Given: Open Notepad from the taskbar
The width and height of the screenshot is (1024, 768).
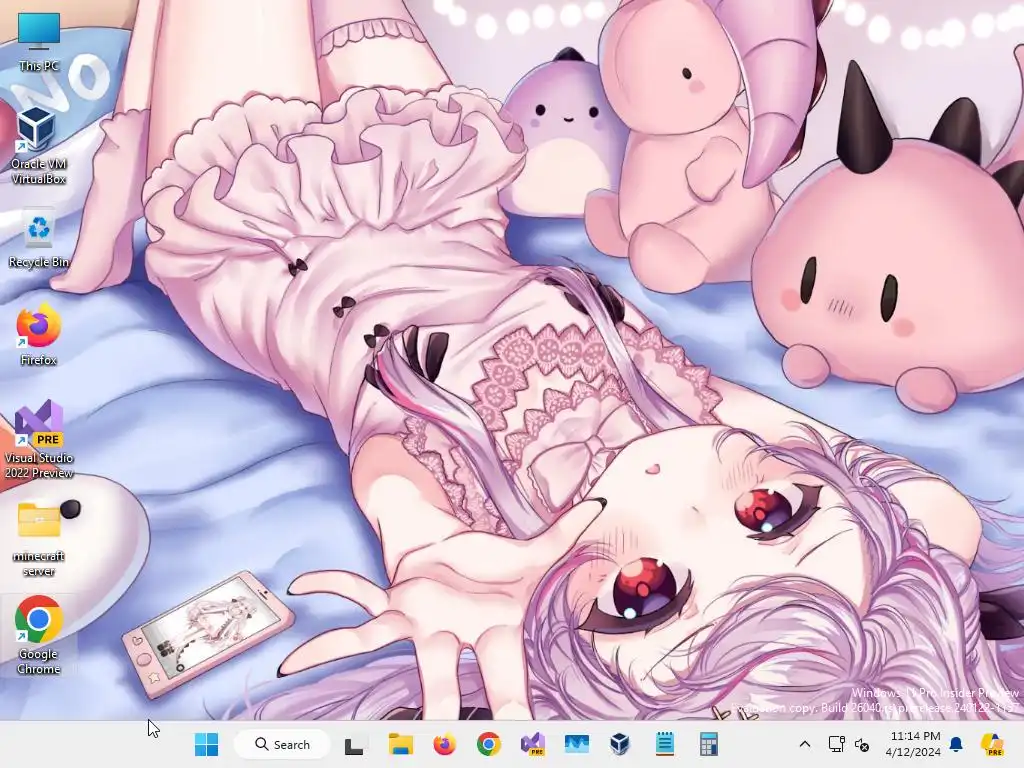Looking at the screenshot, I should [x=665, y=744].
